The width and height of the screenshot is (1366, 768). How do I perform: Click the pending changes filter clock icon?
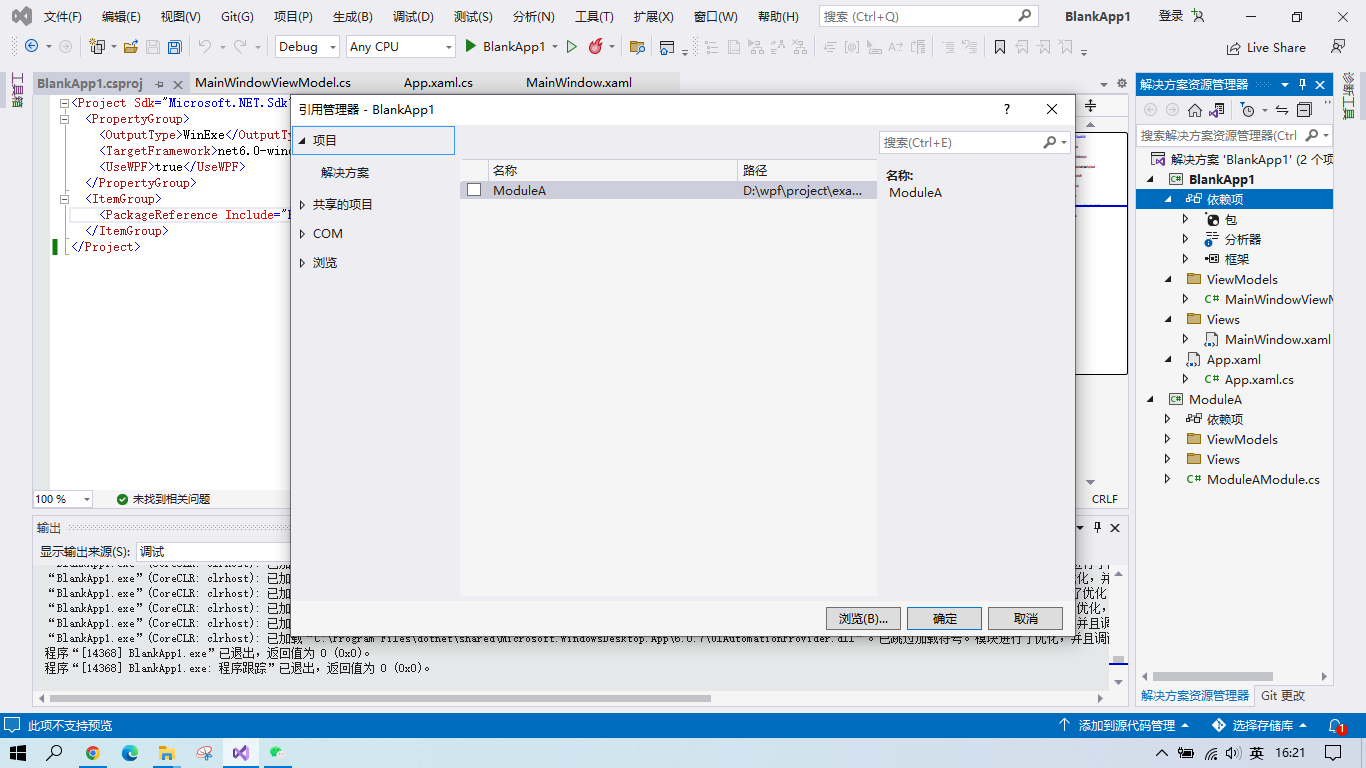[x=1247, y=110]
